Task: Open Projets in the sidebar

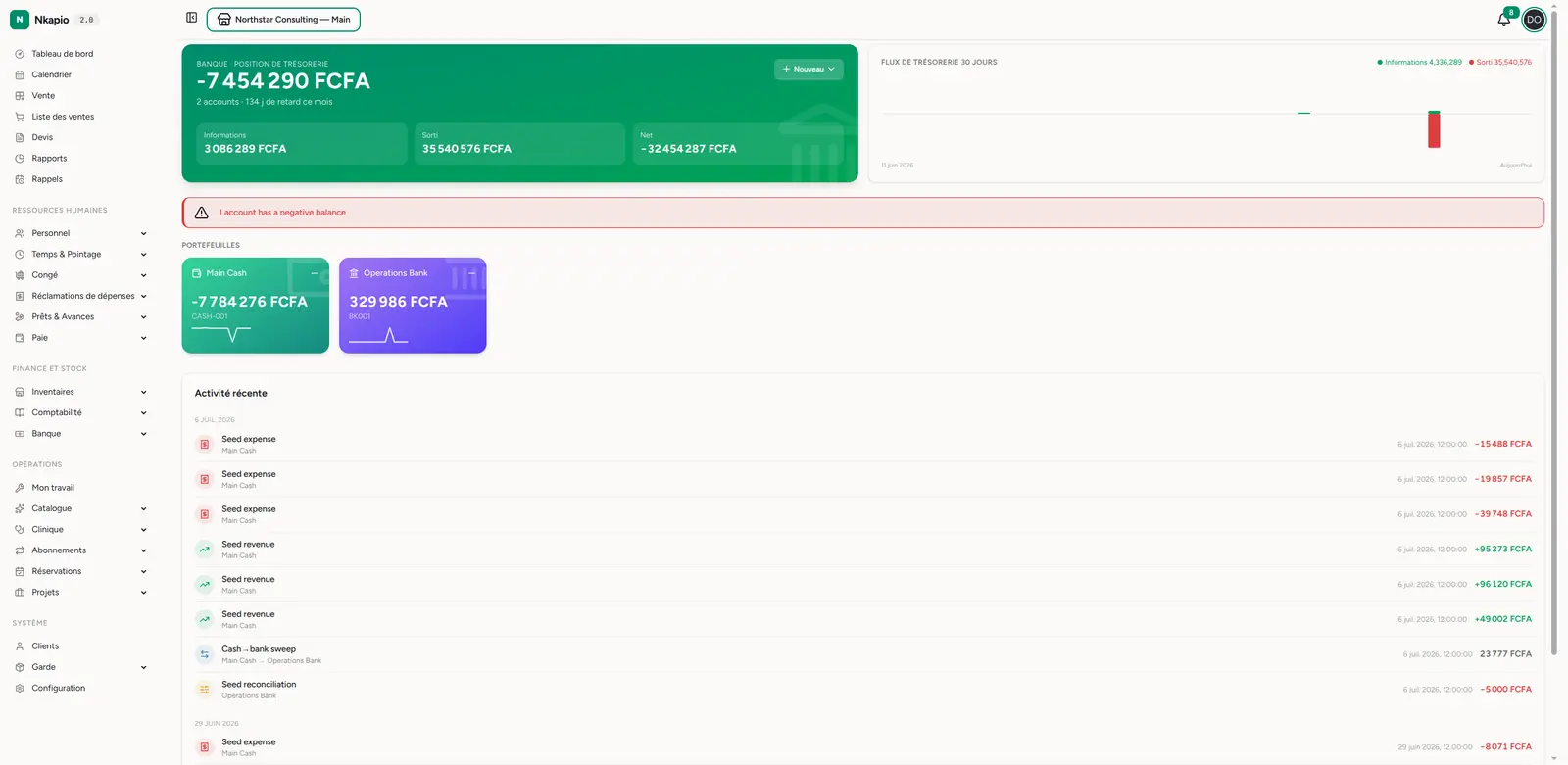Action: pos(80,593)
